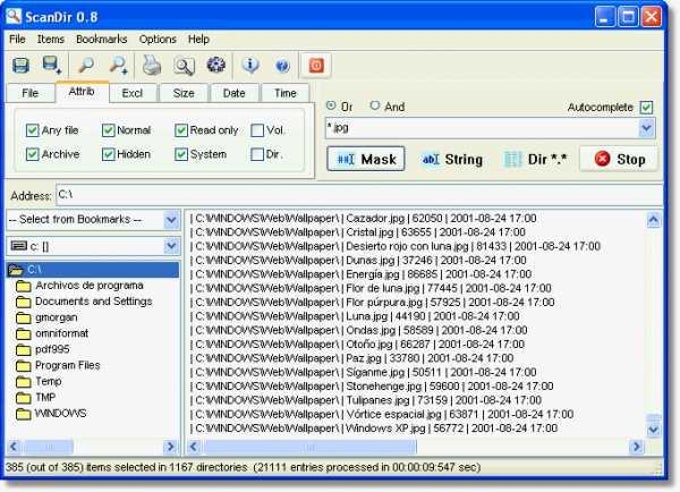Click the String button

(452, 159)
